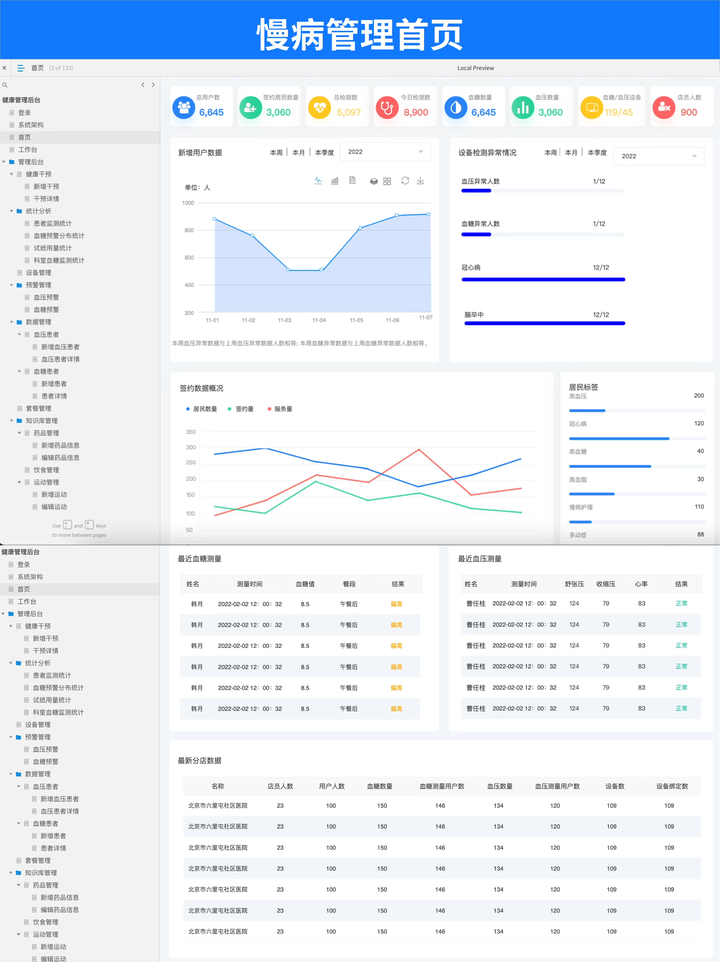
Task: Click 冠心病 12/12 progress bar
Action: (543, 279)
